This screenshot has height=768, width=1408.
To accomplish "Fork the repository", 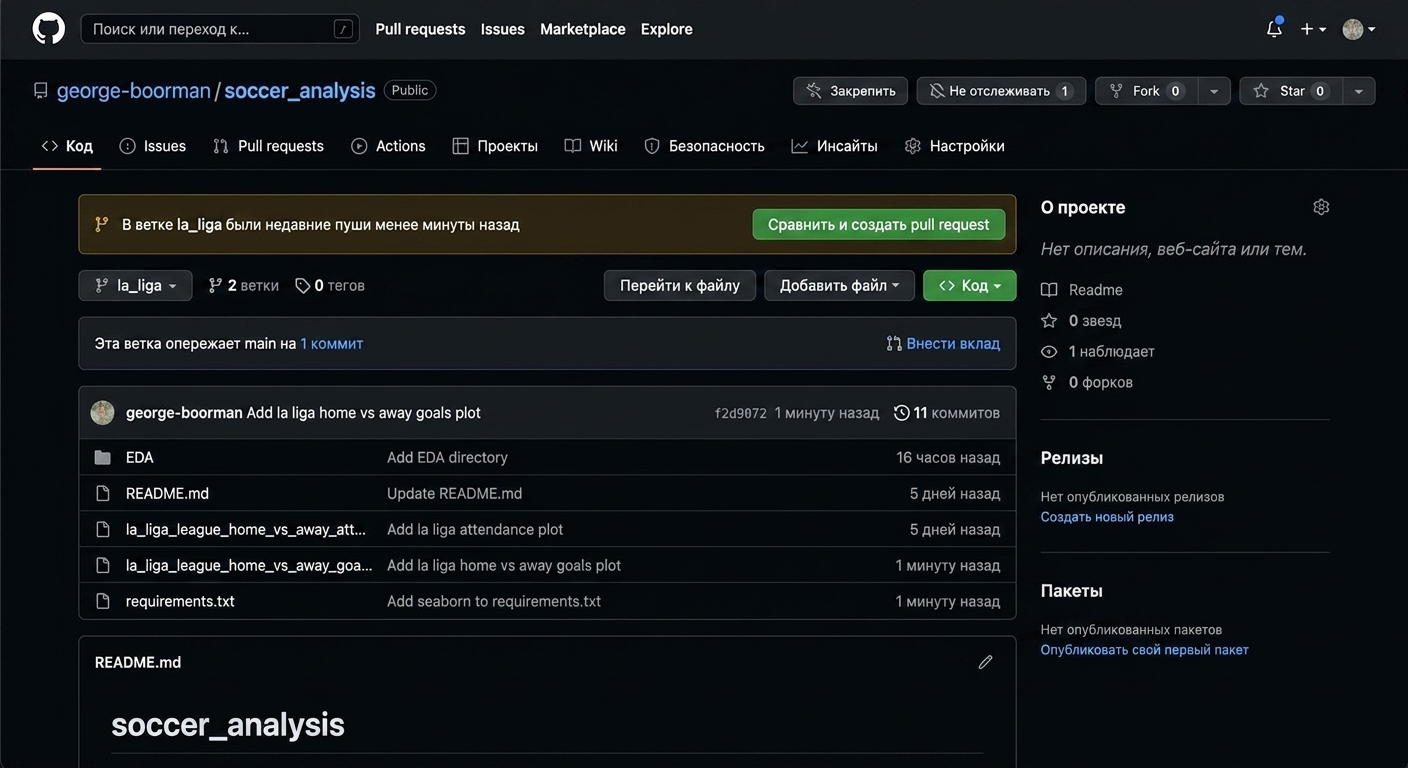I will 1146,91.
